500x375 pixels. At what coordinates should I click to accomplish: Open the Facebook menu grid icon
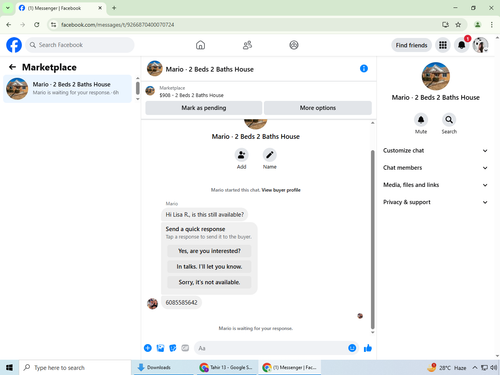(443, 45)
